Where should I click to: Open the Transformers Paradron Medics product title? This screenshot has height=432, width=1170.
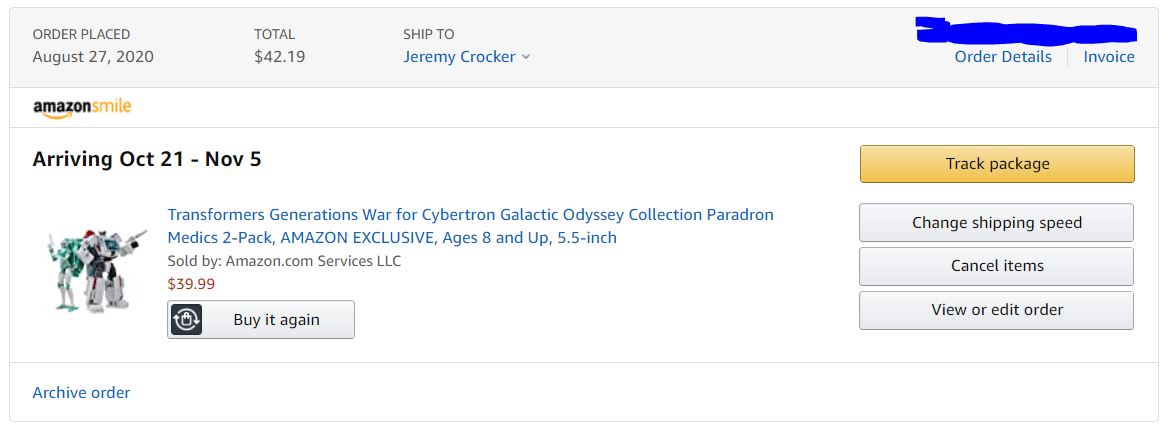[470, 226]
